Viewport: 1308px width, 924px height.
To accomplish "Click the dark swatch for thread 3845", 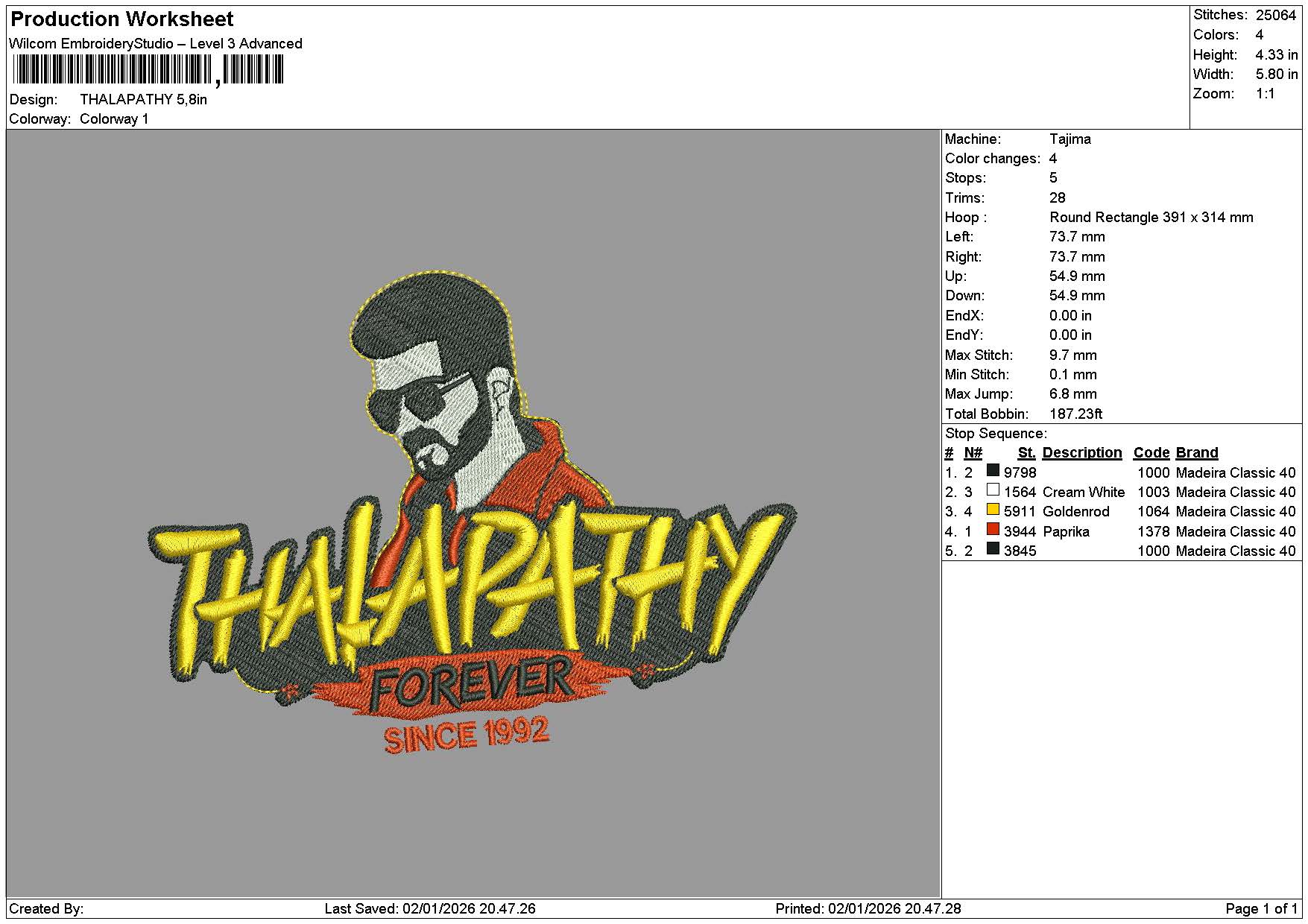I will click(993, 549).
